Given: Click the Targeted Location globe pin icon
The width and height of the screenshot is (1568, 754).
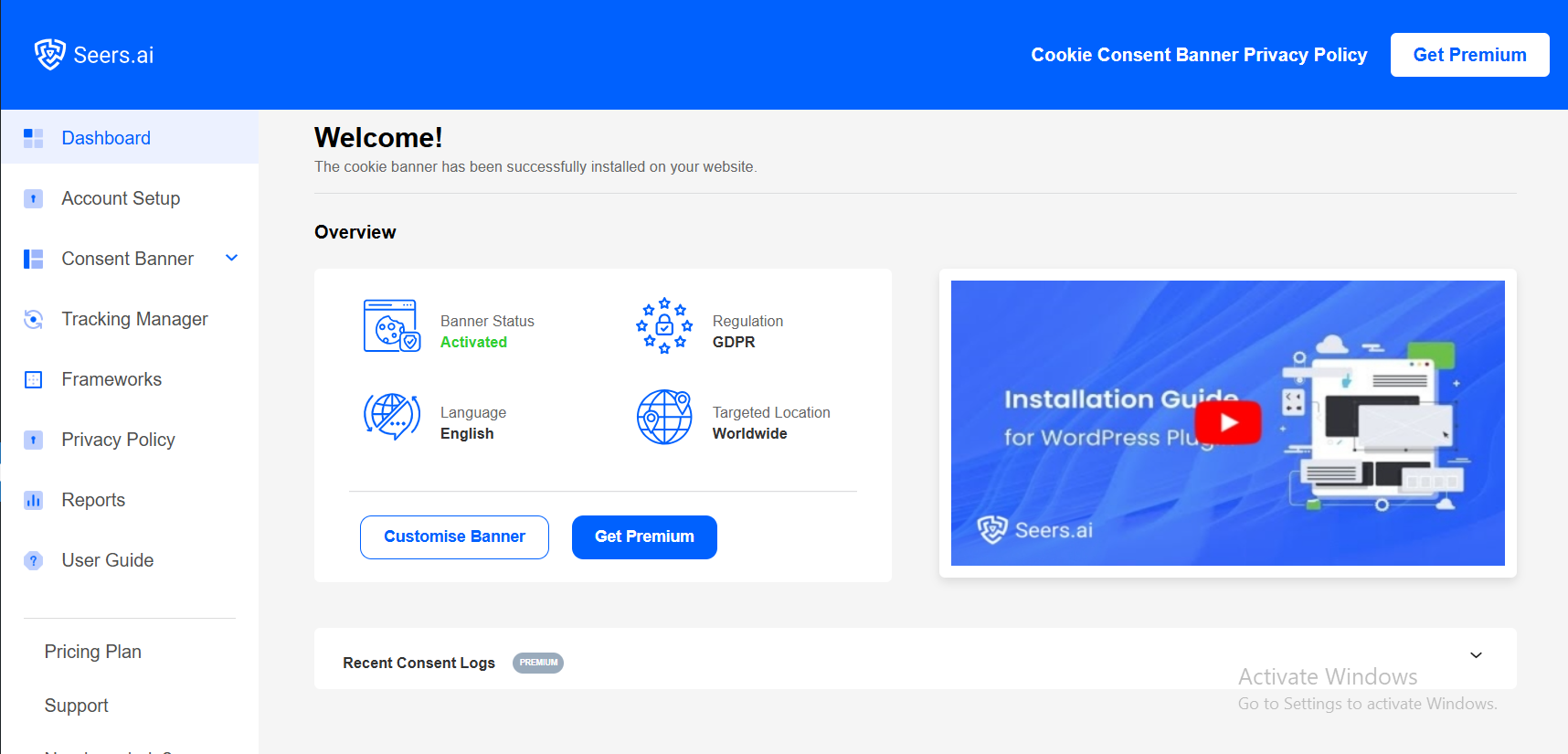Looking at the screenshot, I should coord(664,417).
